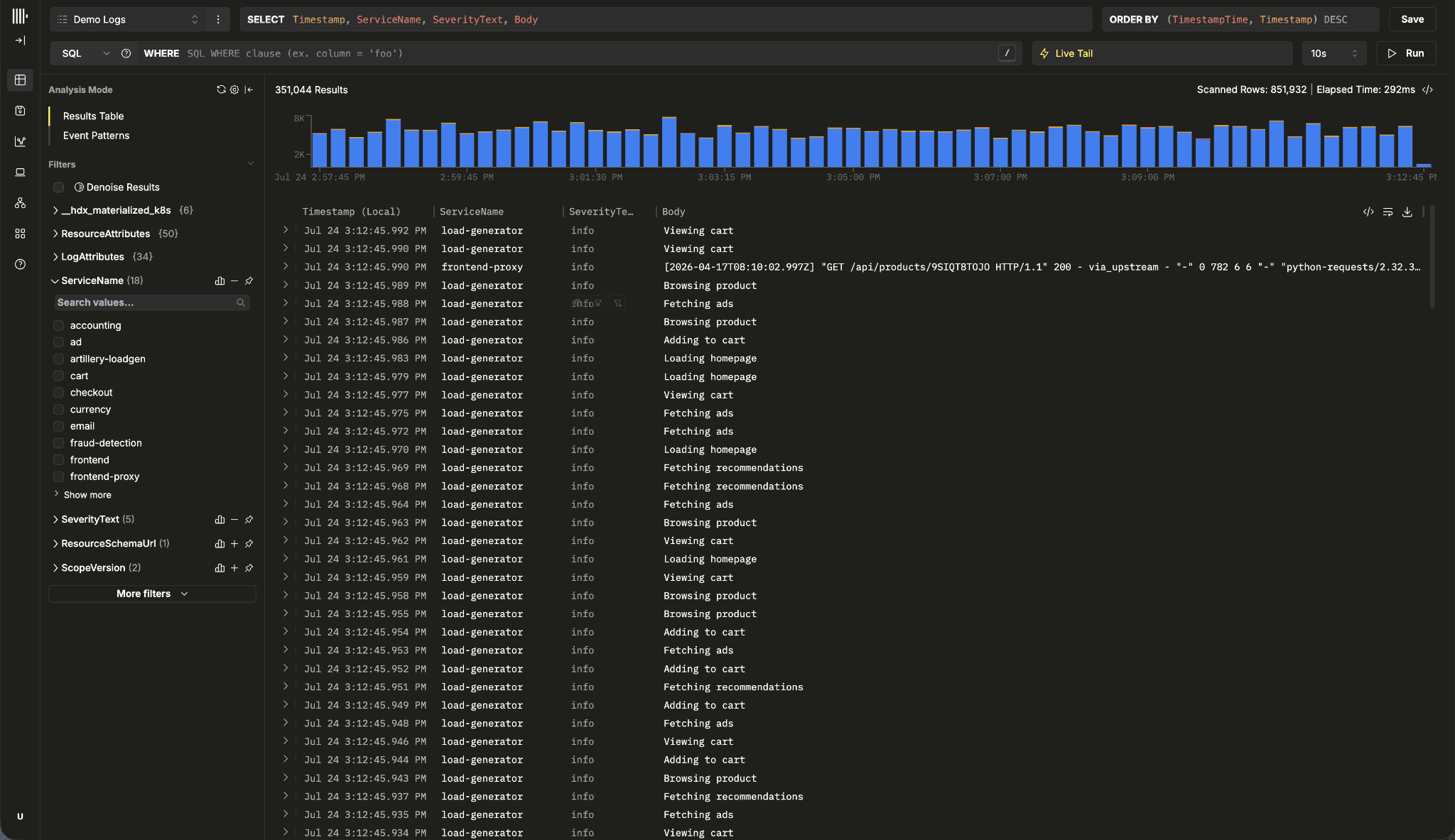Open the Live Tail time range picker
This screenshot has width=1455, height=840.
(x=1162, y=53)
